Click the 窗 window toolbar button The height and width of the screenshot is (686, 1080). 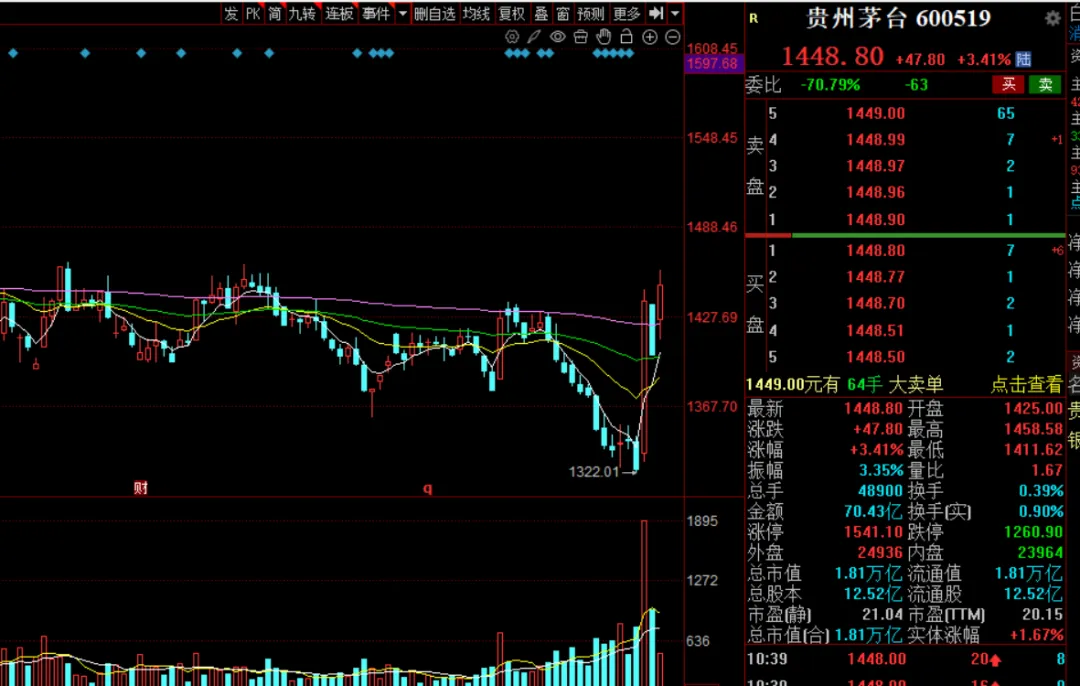(x=563, y=13)
